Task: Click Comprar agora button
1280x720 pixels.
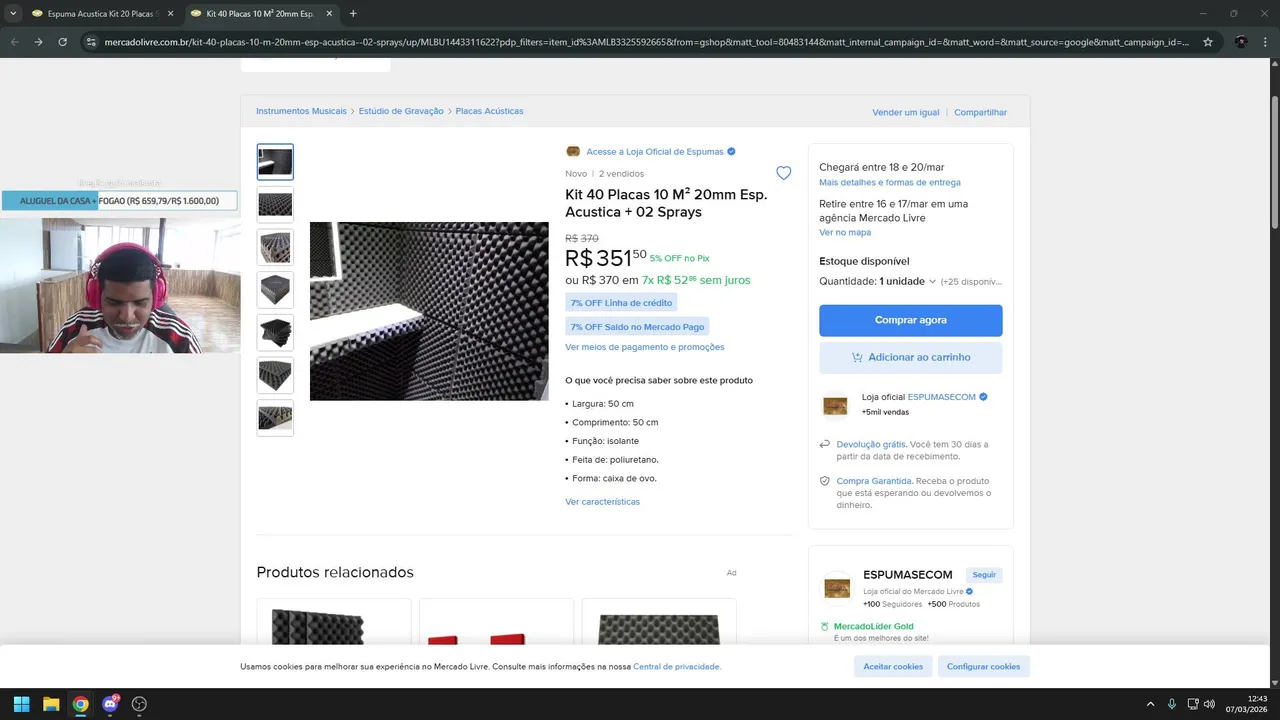Action: [910, 320]
